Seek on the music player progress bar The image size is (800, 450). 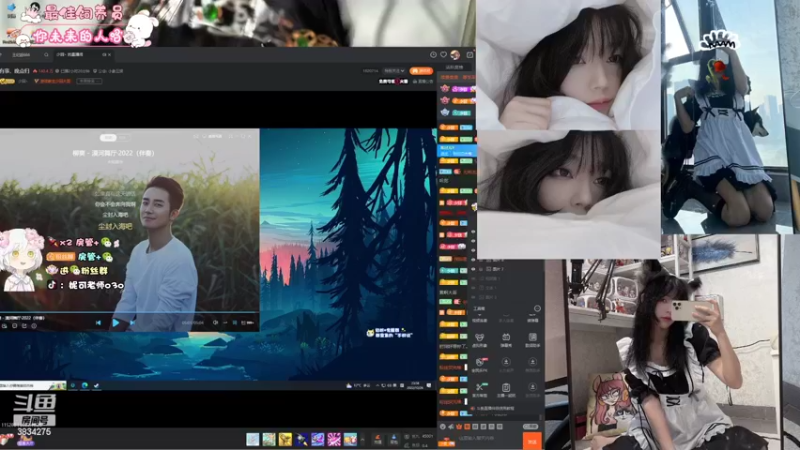coord(130,313)
